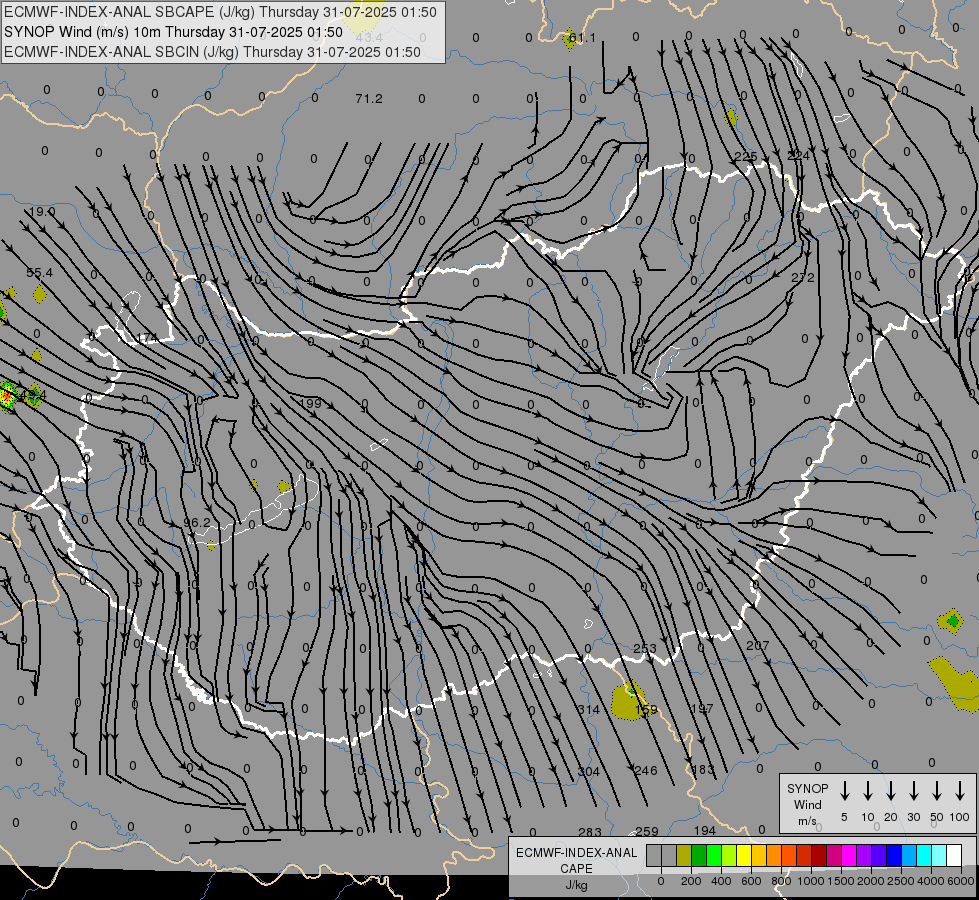Select the dark red CAPE legend swatch
The image size is (979, 900).
coord(819,856)
